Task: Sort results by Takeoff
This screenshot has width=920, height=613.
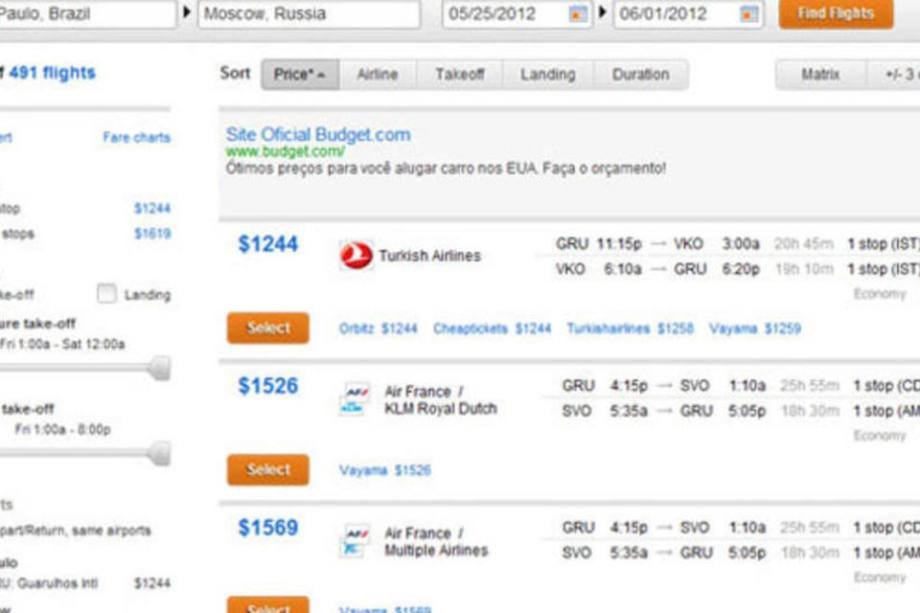Action: pos(459,74)
